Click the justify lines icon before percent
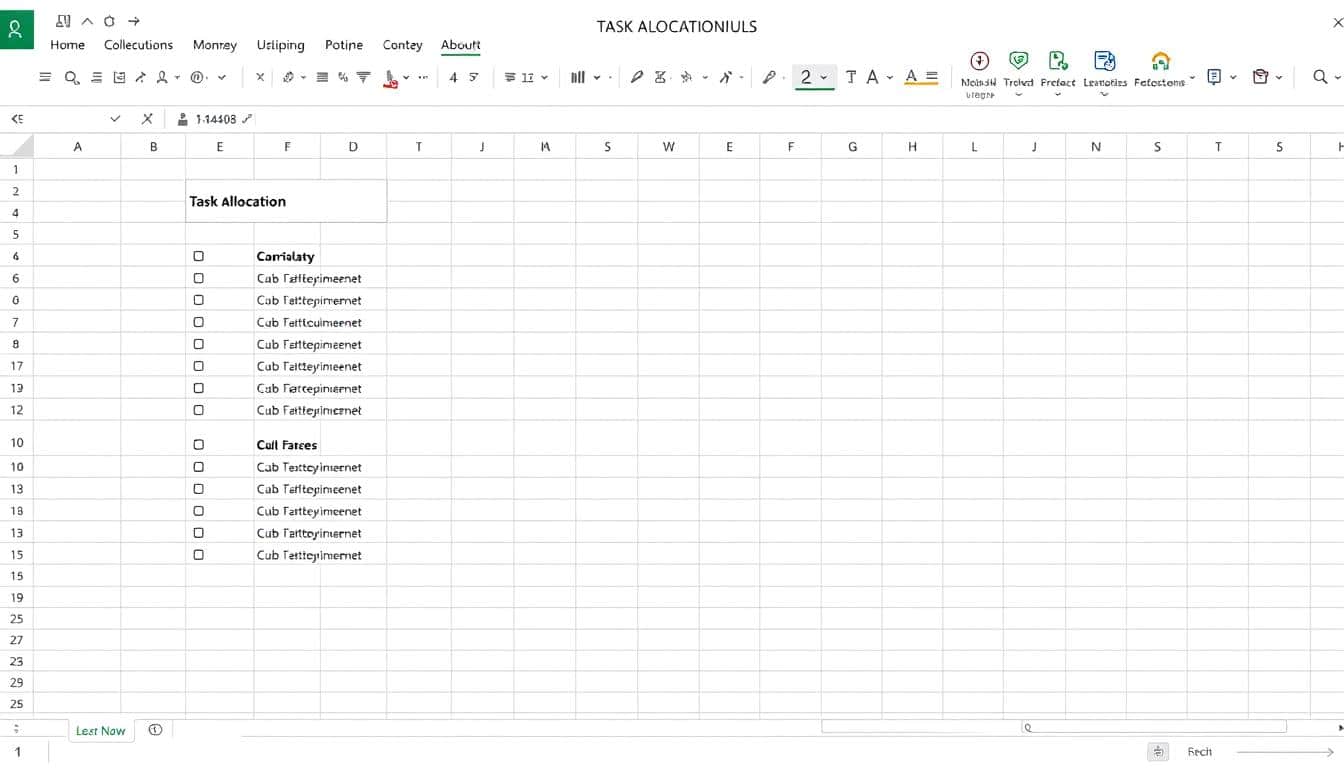The image size is (1344, 768). click(x=322, y=77)
